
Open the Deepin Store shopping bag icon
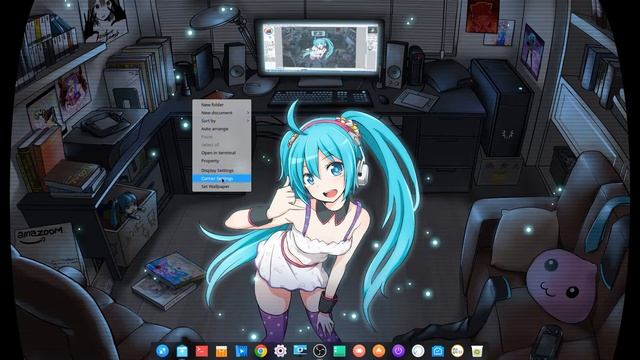(x=182, y=351)
